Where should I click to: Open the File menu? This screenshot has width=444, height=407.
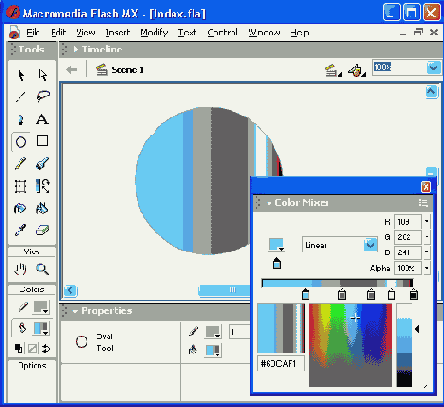tap(32, 32)
